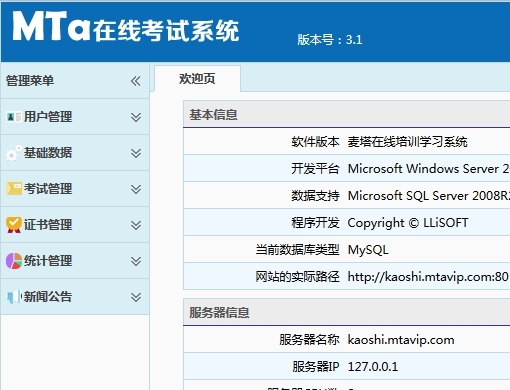
Task: Click the 考试管理 envelope icon
Action: (14, 189)
